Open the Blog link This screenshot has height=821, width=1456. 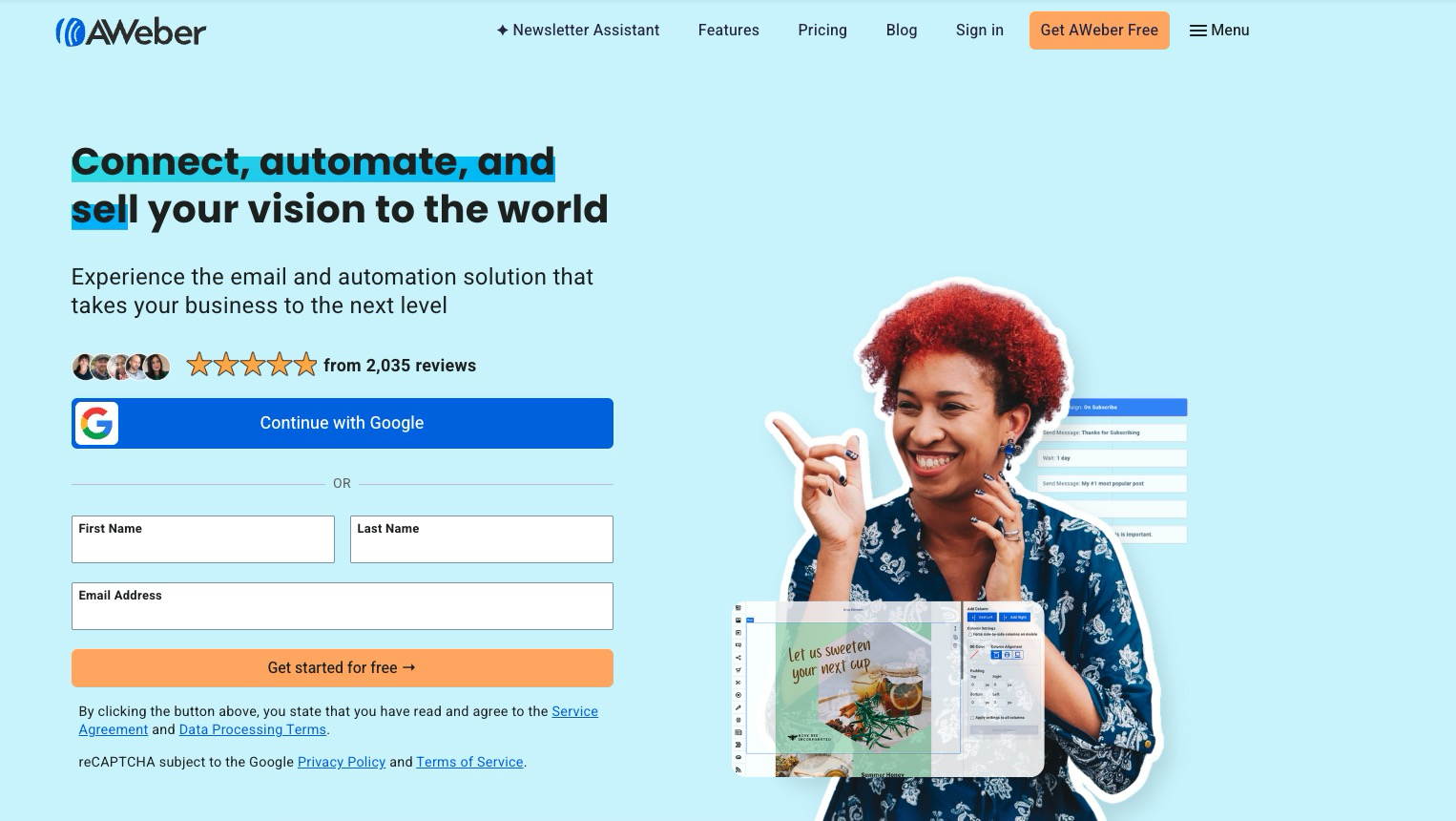pyautogui.click(x=902, y=31)
